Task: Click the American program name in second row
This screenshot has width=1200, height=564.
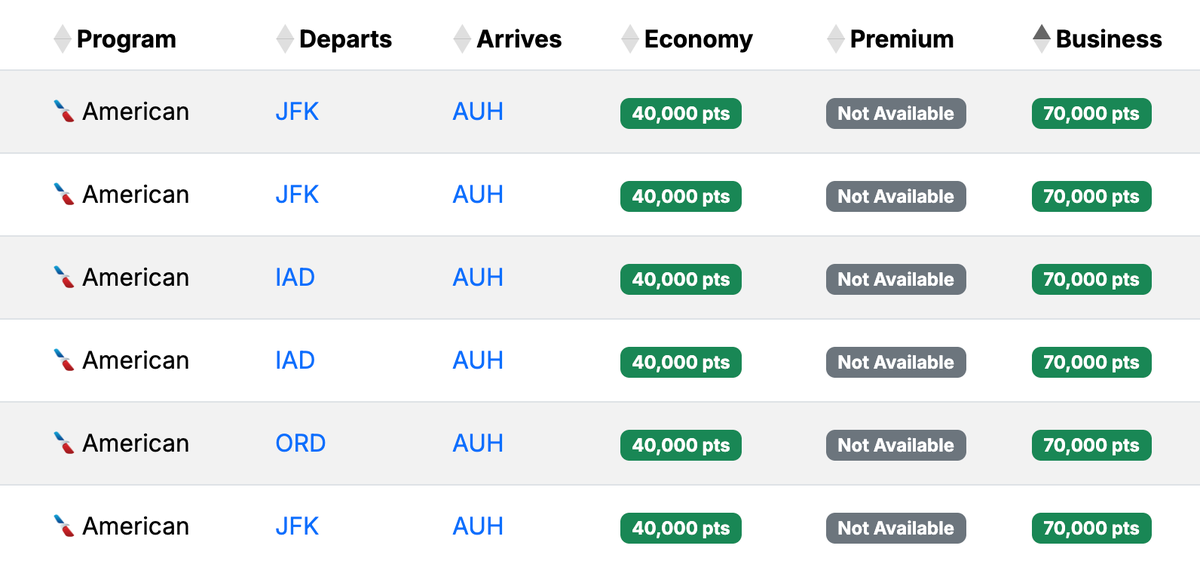Action: point(135,195)
